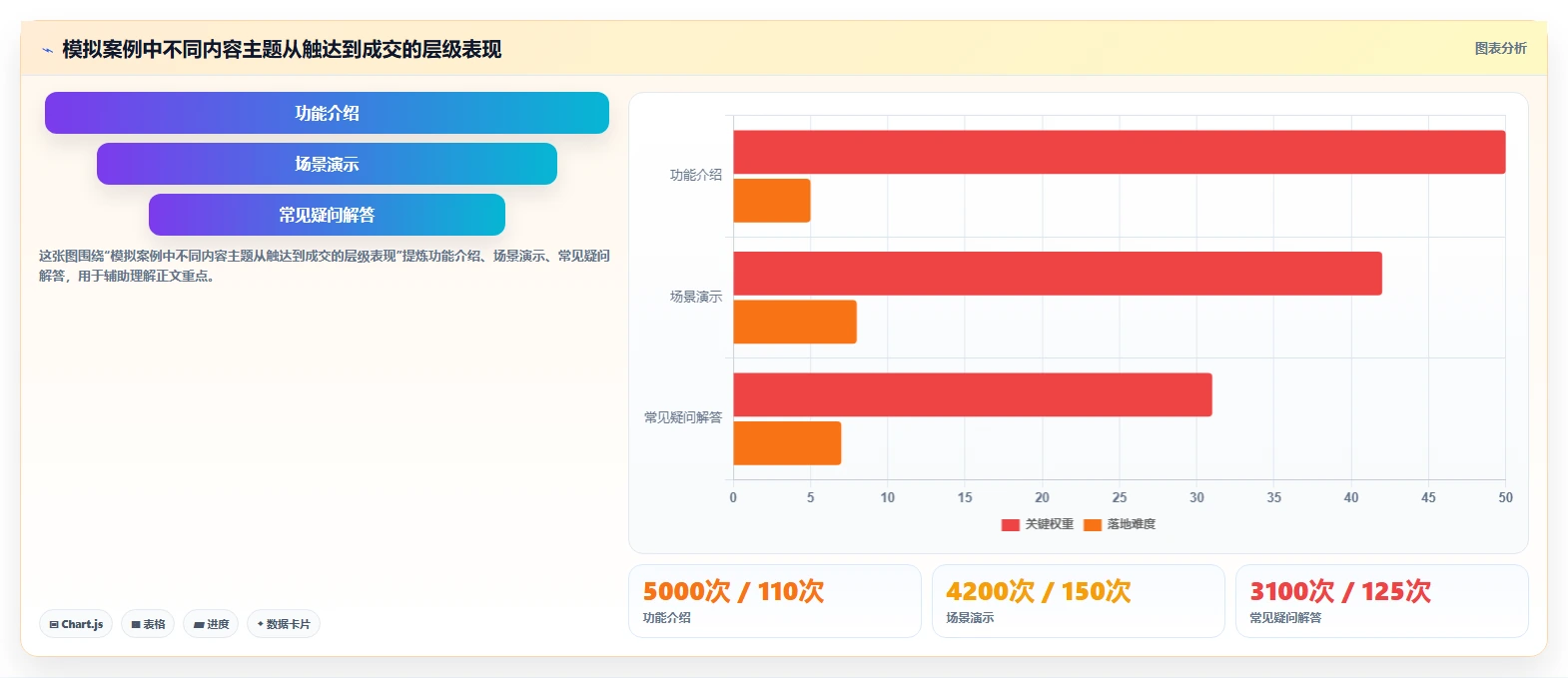Select the 场景演示 funnel bar
The height and width of the screenshot is (678, 1568).
point(327,164)
